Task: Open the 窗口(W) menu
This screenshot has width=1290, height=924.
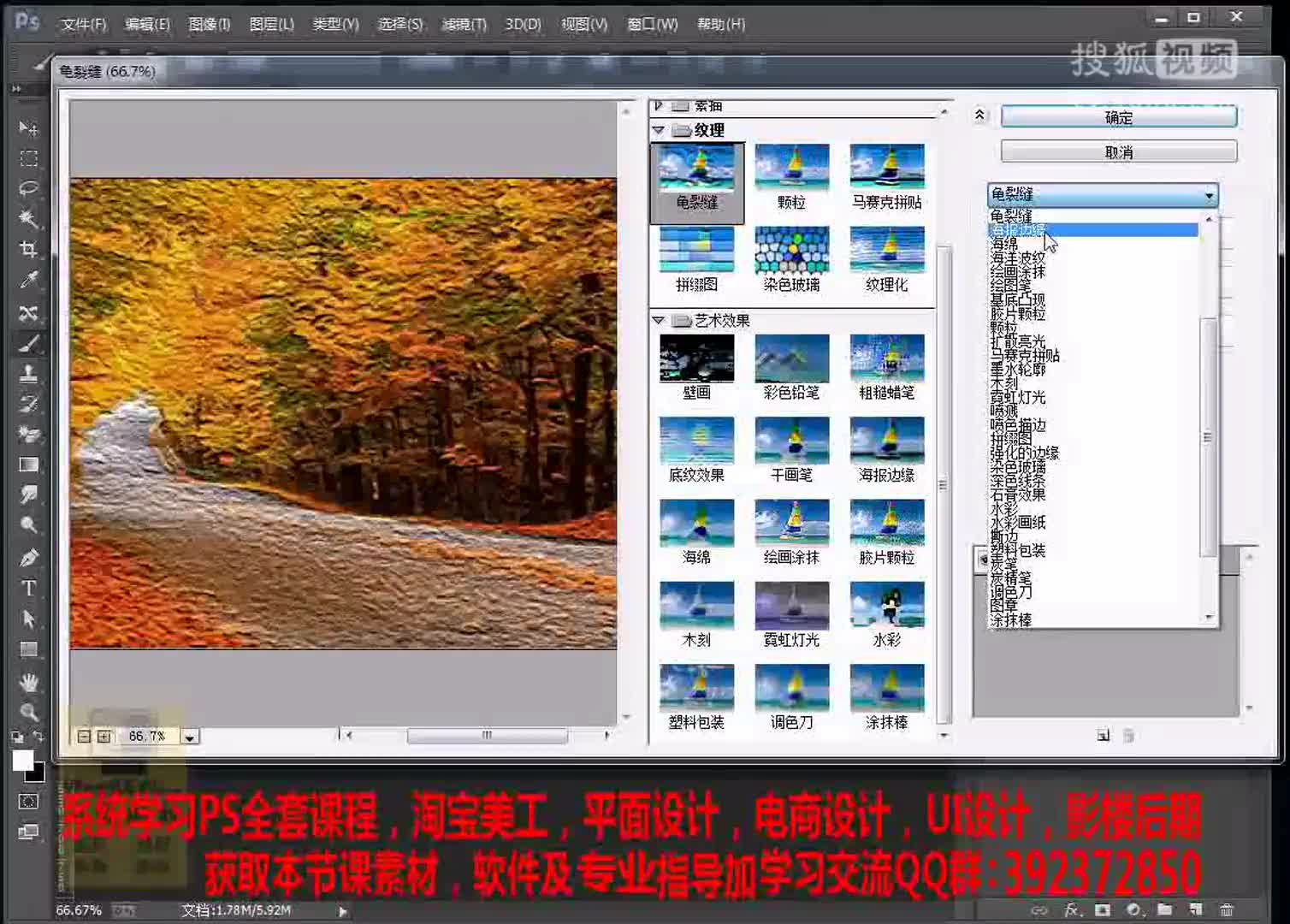Action: pos(653,24)
